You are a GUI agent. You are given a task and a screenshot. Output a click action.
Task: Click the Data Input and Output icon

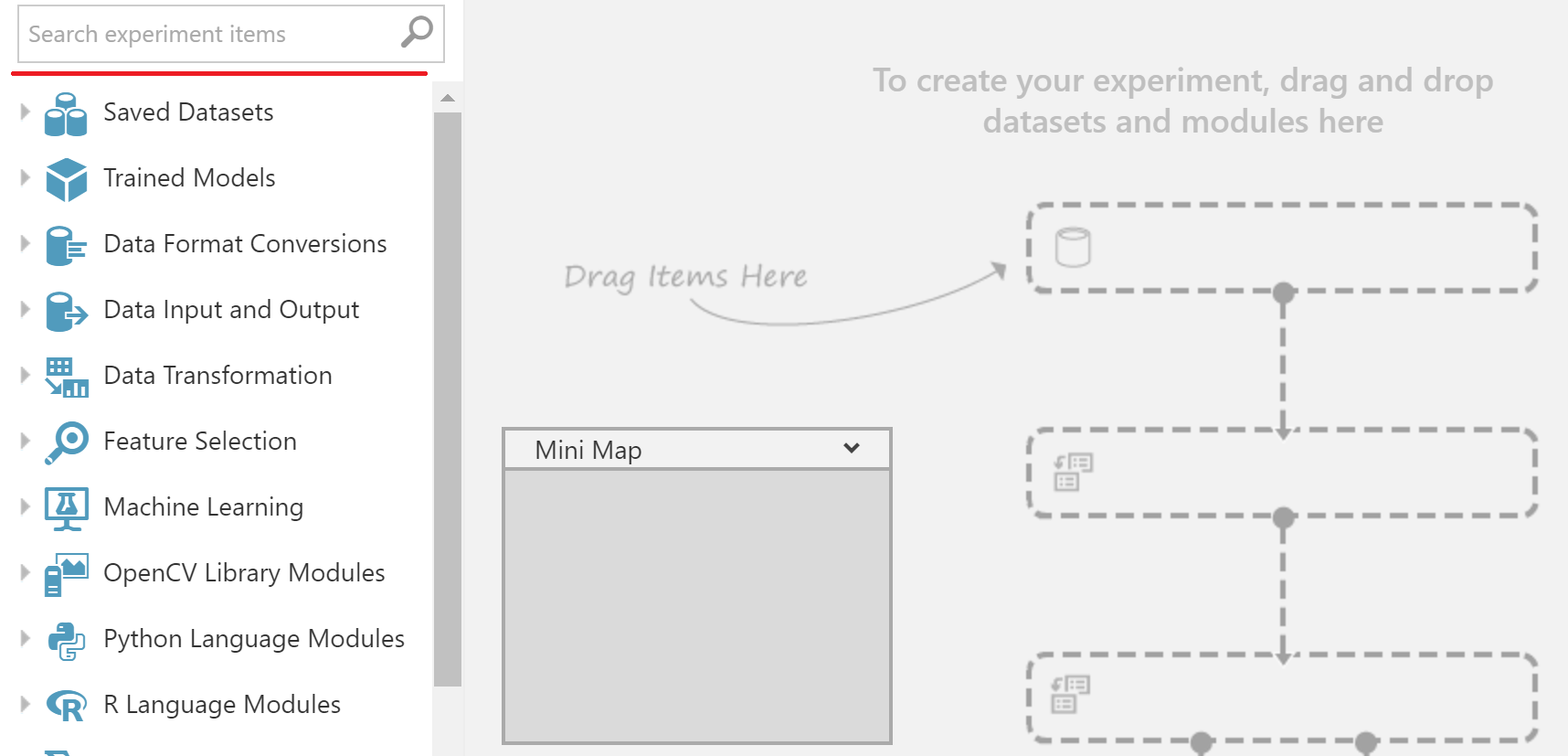(66, 311)
